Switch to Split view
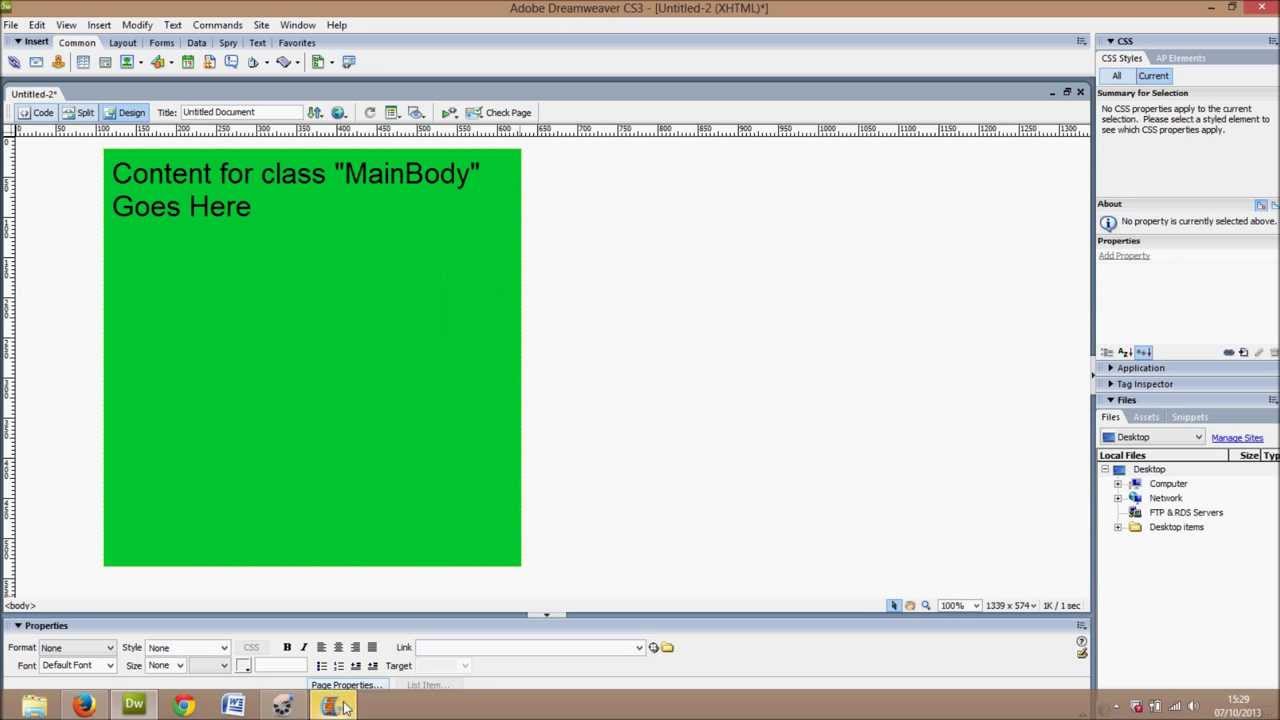Screen dimensions: 1280x720 (77, 112)
